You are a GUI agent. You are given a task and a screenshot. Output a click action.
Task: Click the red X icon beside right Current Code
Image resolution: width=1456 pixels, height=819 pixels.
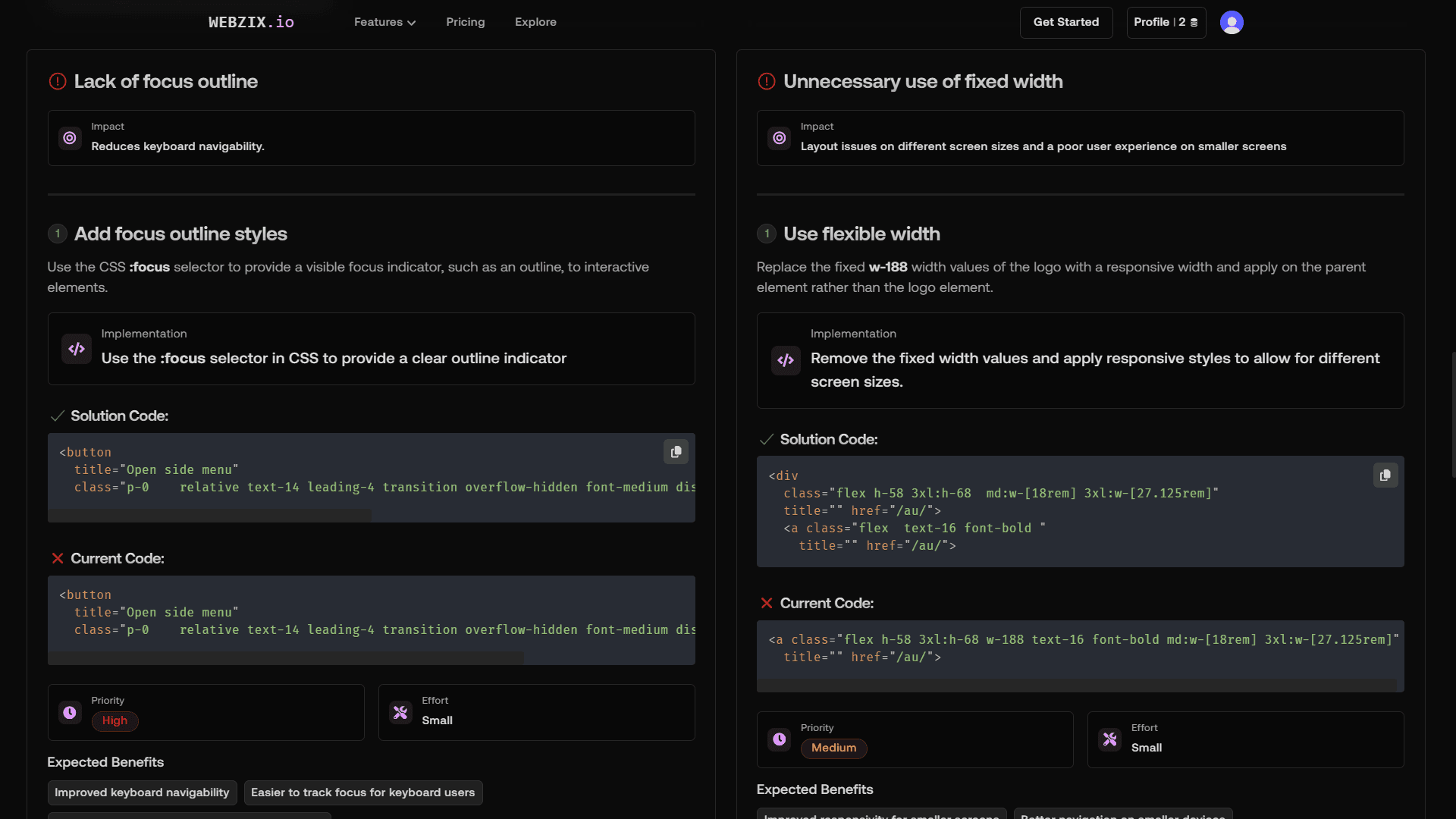(767, 603)
